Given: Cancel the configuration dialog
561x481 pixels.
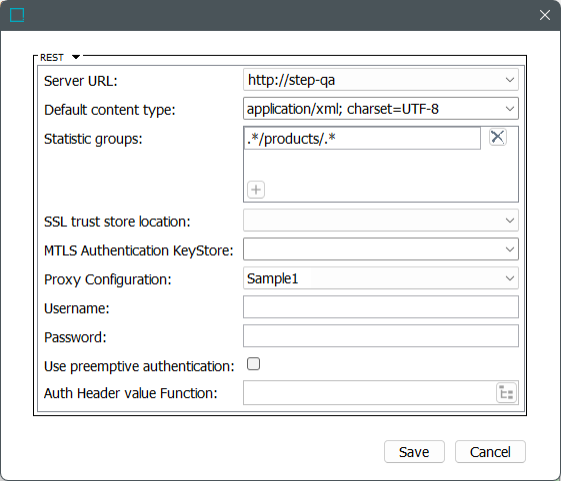Looking at the screenshot, I should pos(490,452).
